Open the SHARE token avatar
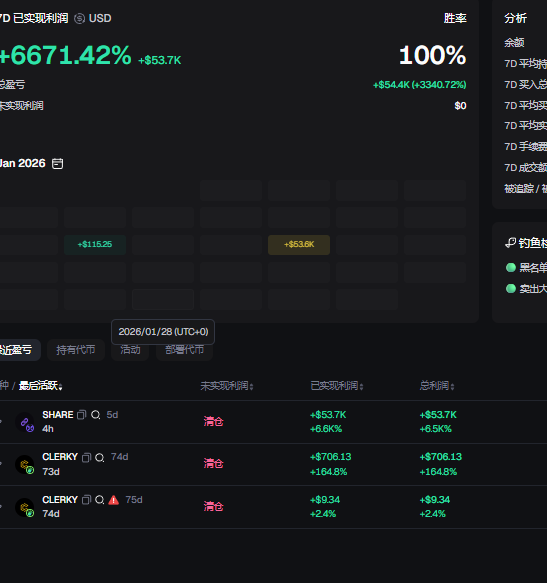547x583 pixels. click(25, 422)
